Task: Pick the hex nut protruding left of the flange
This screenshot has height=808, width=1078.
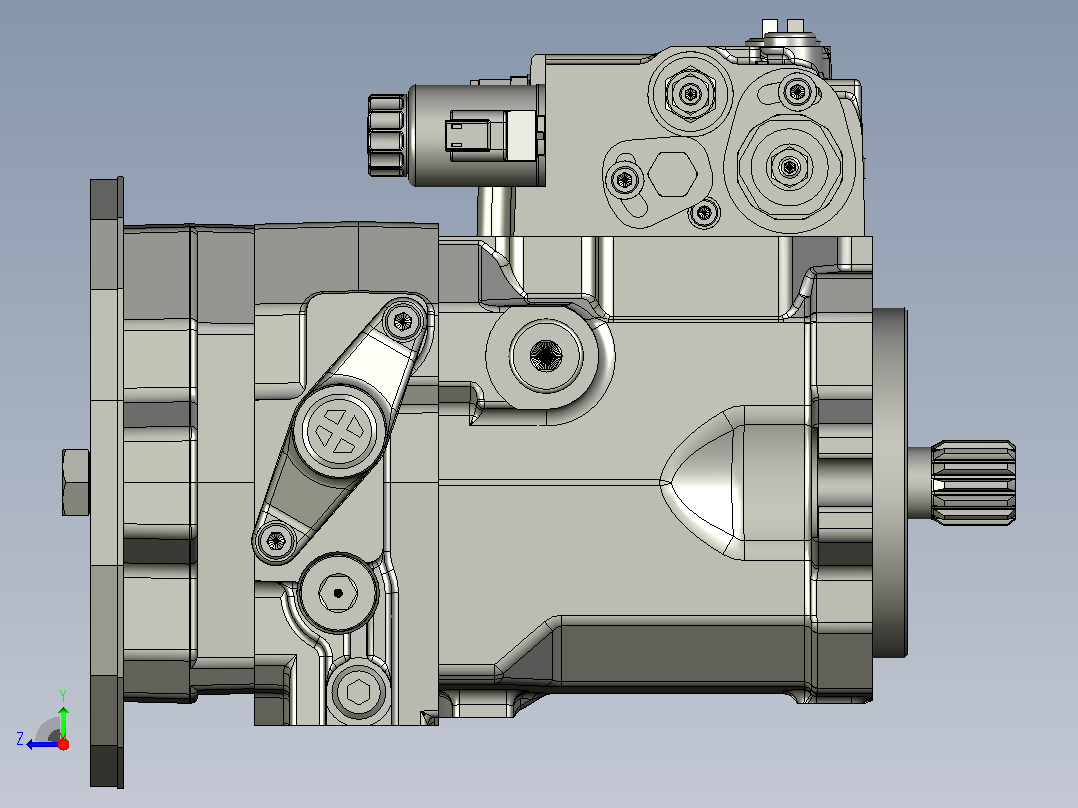Action: [x=76, y=482]
